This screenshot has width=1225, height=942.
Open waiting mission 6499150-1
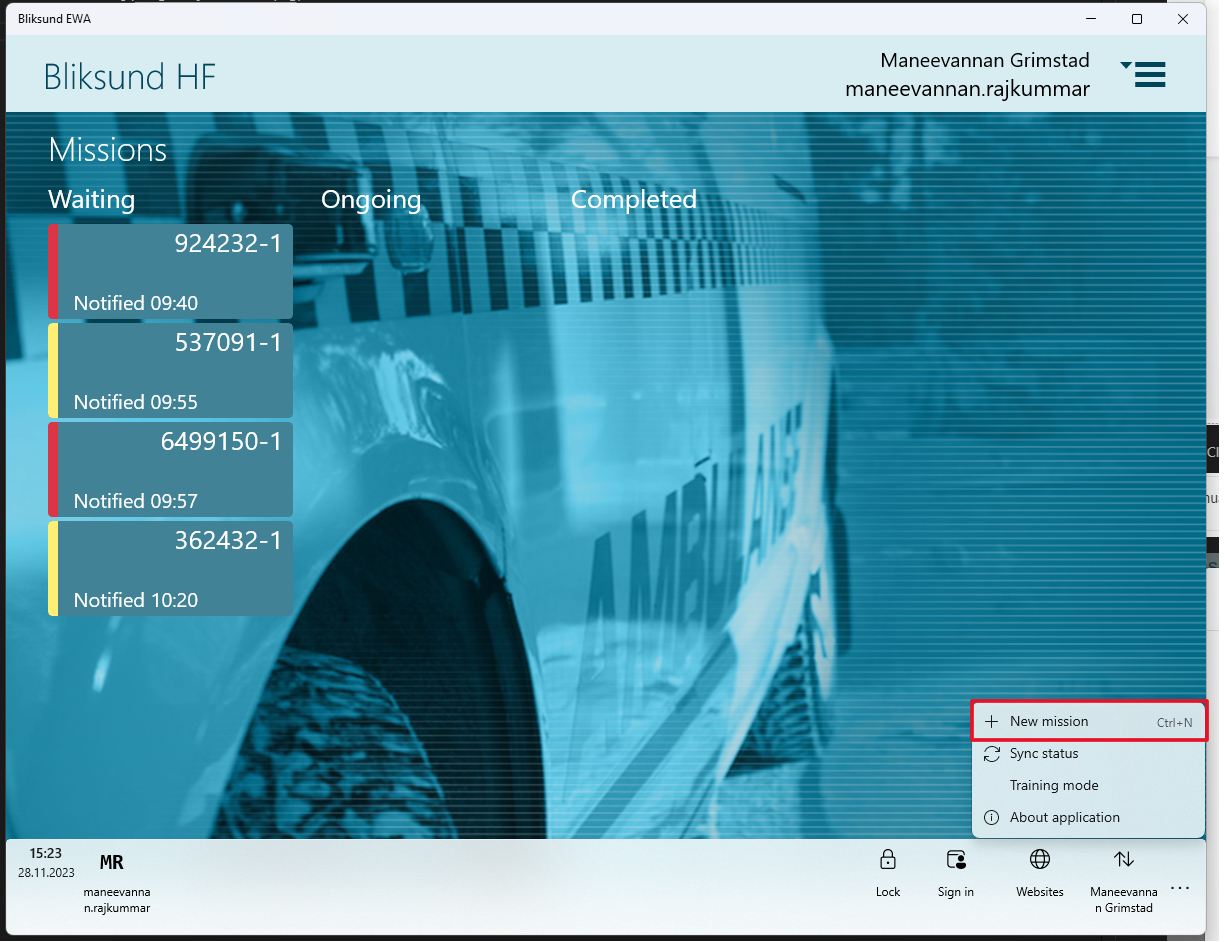170,469
